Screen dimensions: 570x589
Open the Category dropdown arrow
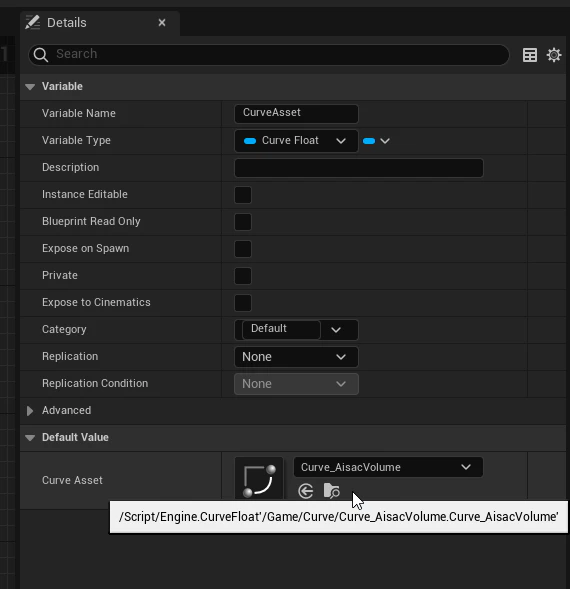click(x=336, y=330)
